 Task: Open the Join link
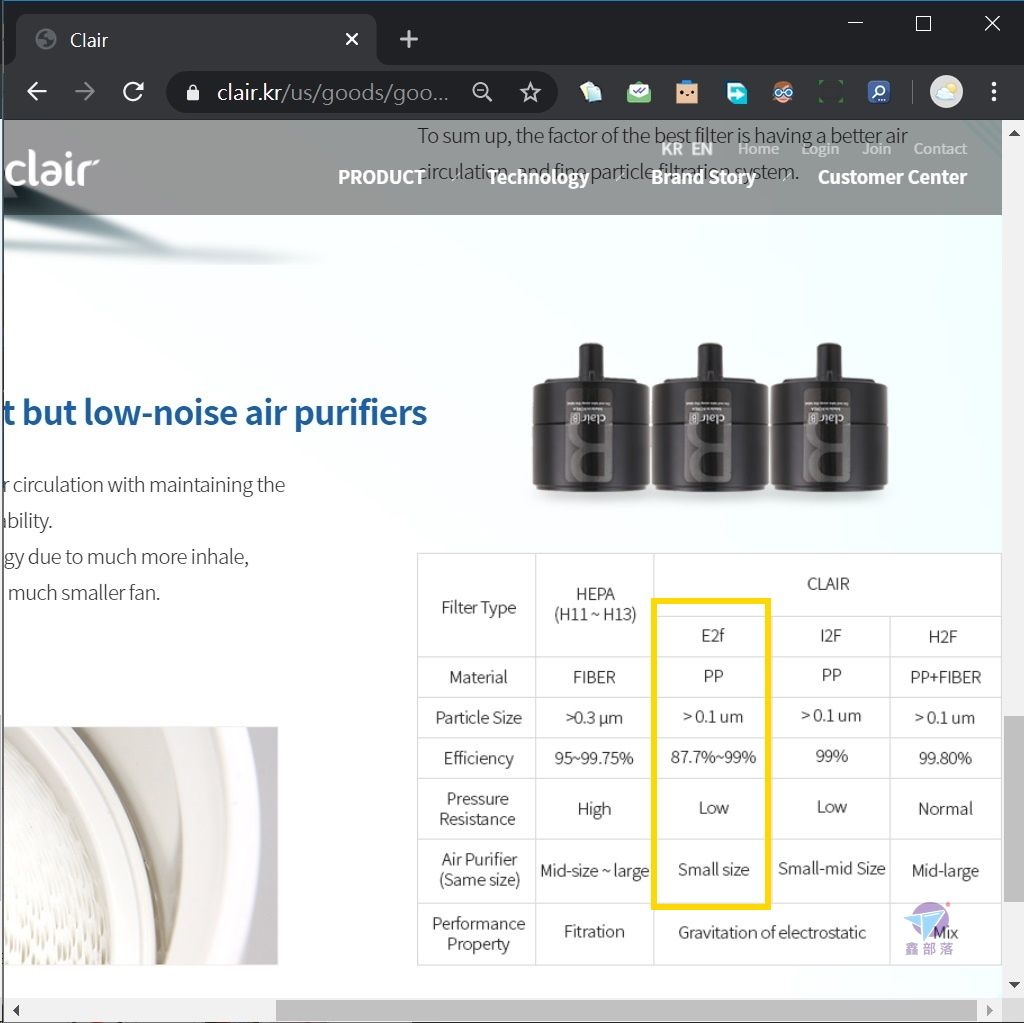(x=876, y=149)
